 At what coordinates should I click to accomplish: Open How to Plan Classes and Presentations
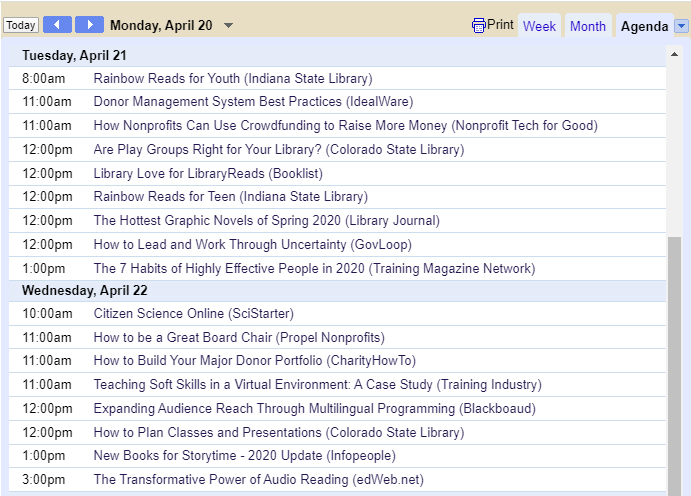[279, 433]
